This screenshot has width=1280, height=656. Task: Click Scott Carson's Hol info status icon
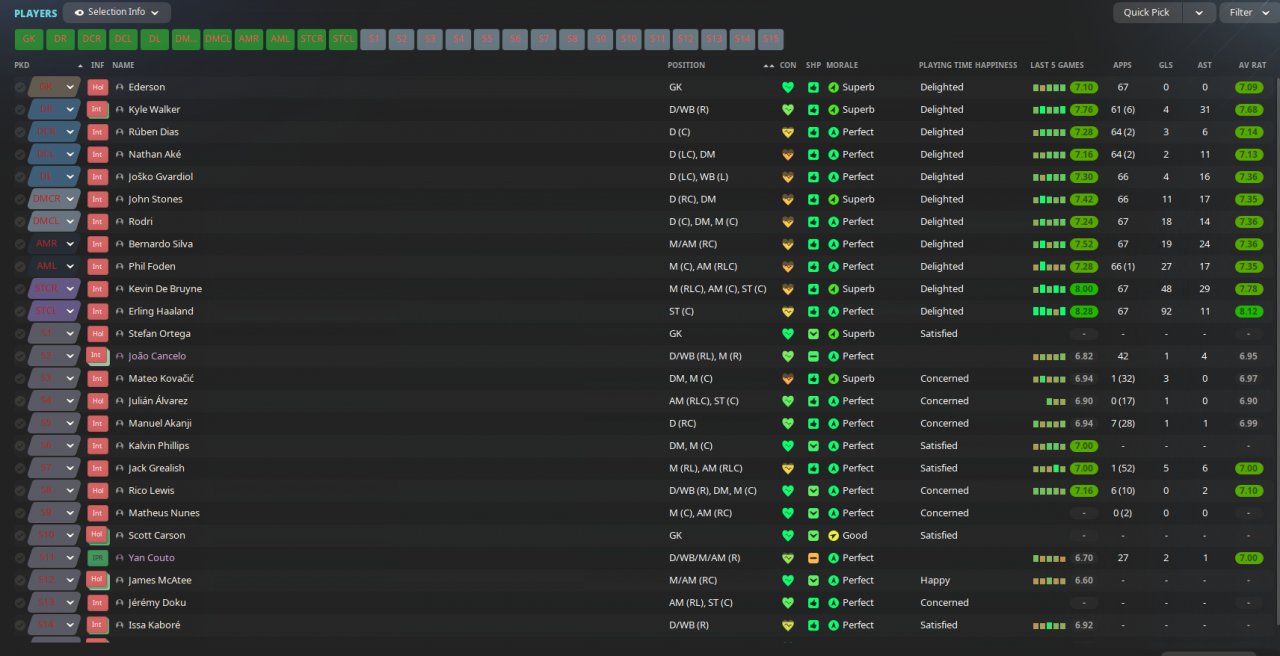point(98,535)
